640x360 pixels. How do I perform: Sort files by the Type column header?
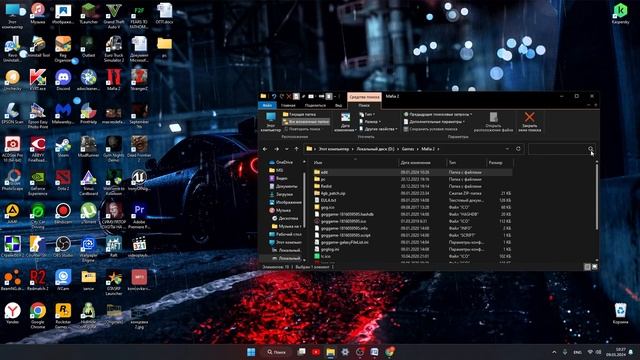pyautogui.click(x=466, y=163)
